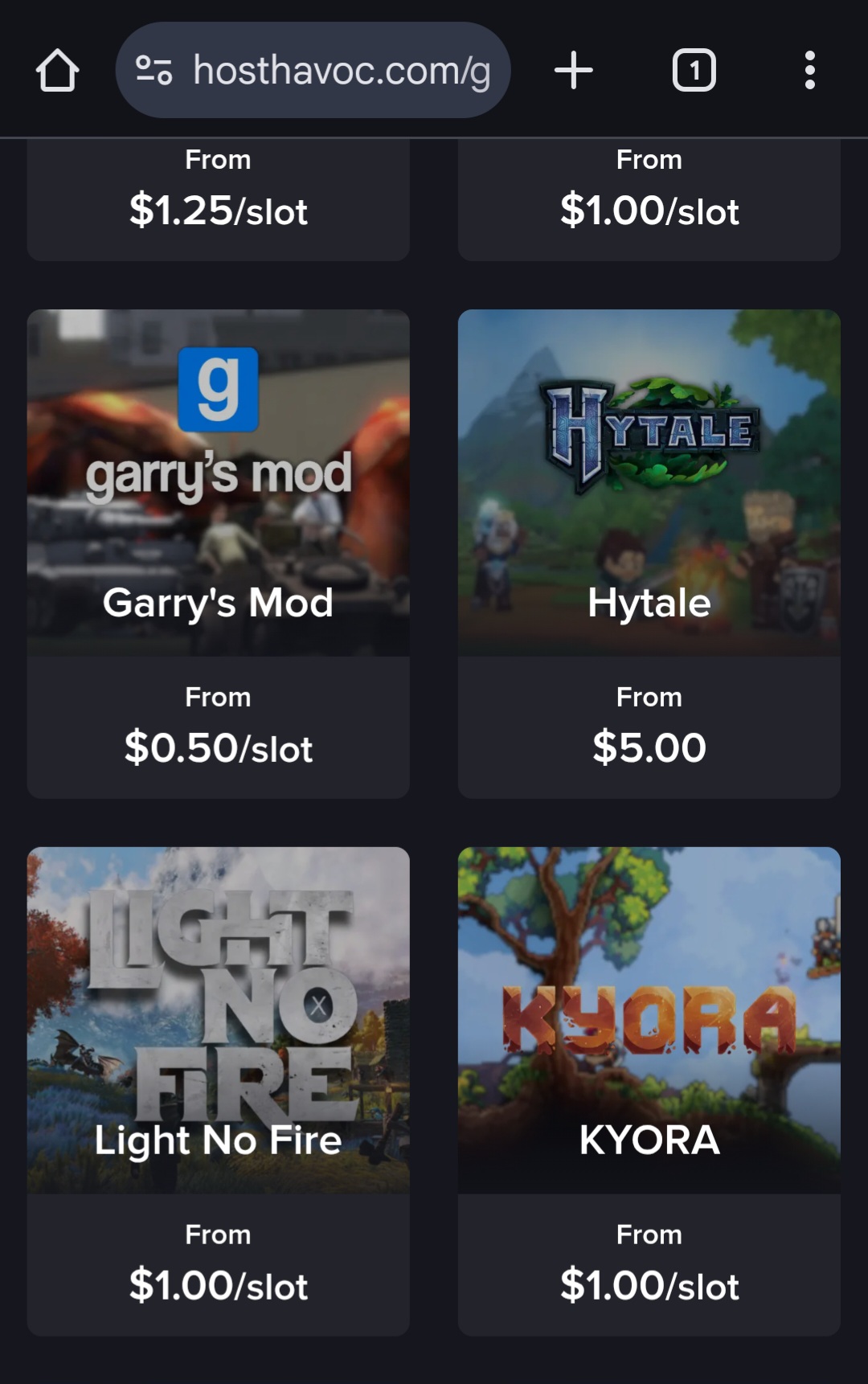
Task: Click the blue Garry's Mod g logo
Action: (x=218, y=389)
